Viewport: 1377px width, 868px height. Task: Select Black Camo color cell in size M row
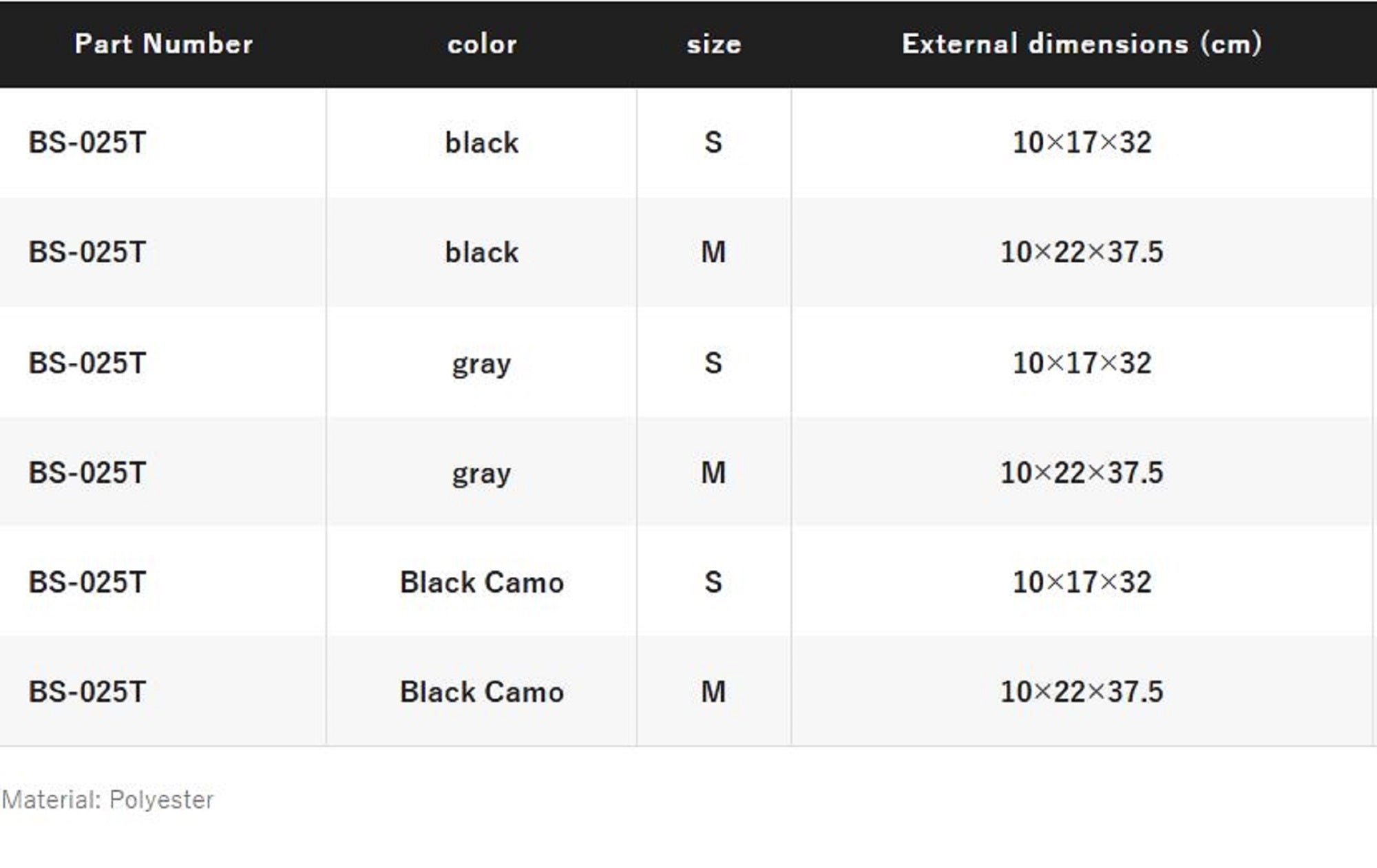[x=481, y=692]
